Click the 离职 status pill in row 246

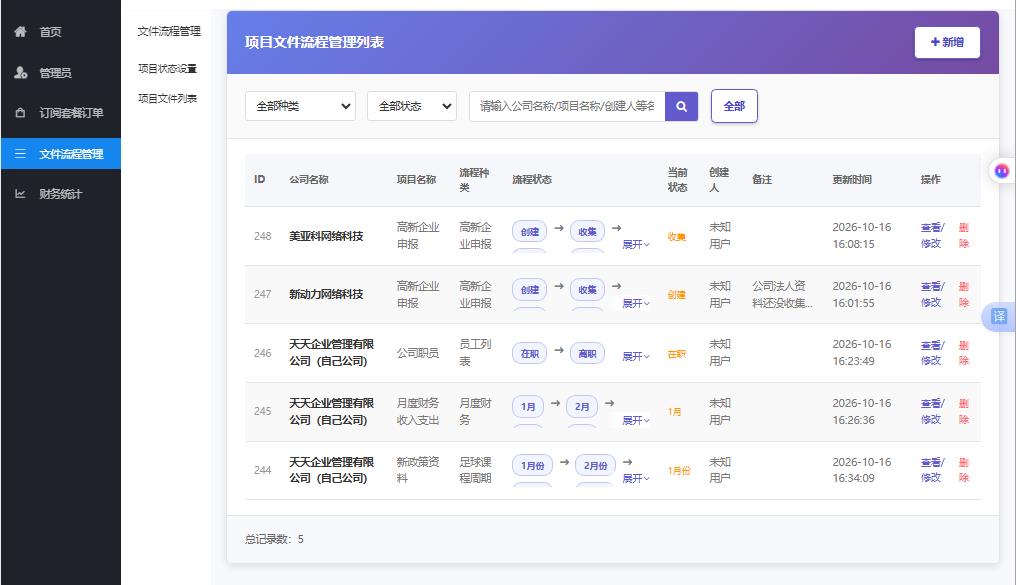pos(587,354)
